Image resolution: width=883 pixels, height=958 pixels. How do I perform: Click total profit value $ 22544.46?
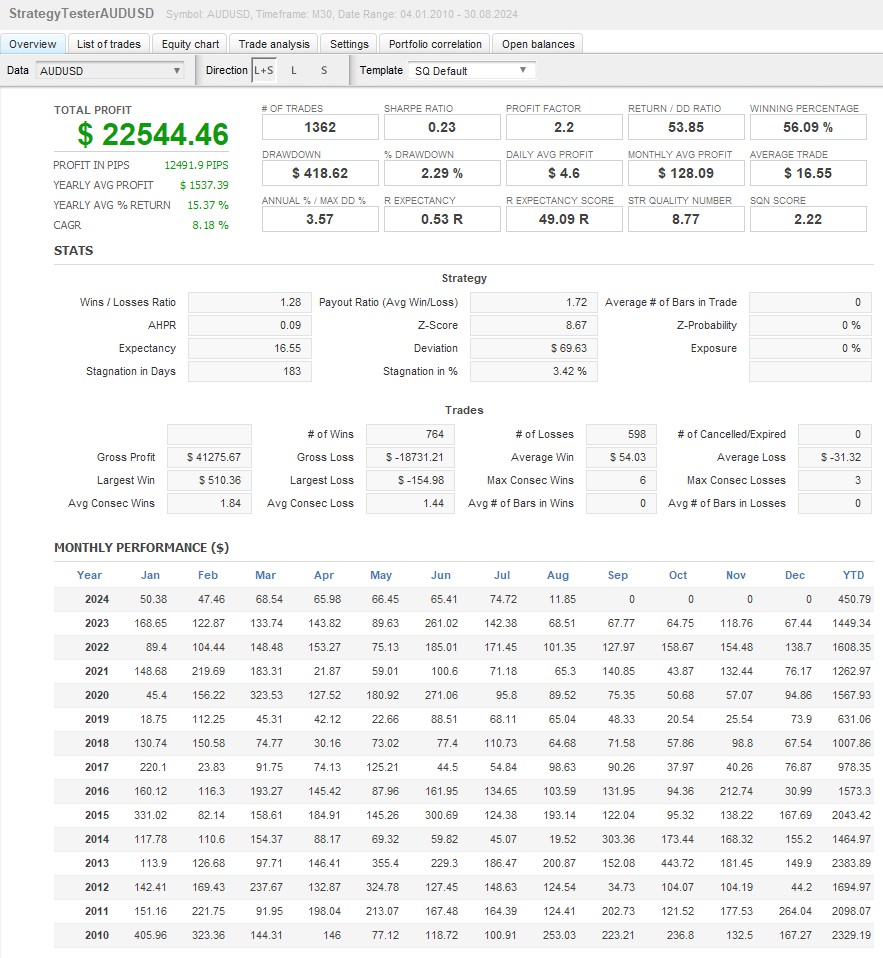click(x=153, y=134)
